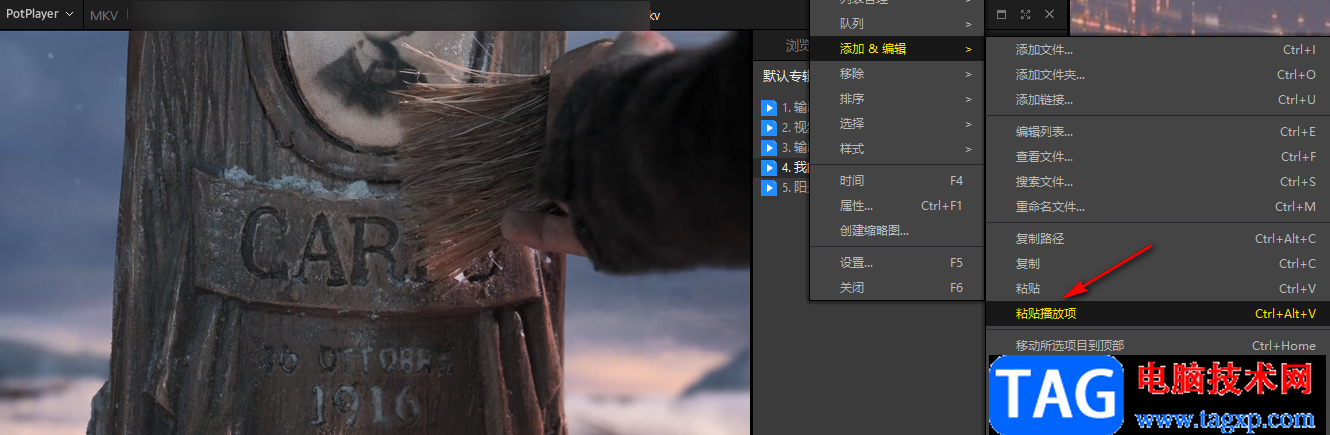Open 属性... from the context menu
Viewport: 1330px width, 435px height.
coord(896,206)
